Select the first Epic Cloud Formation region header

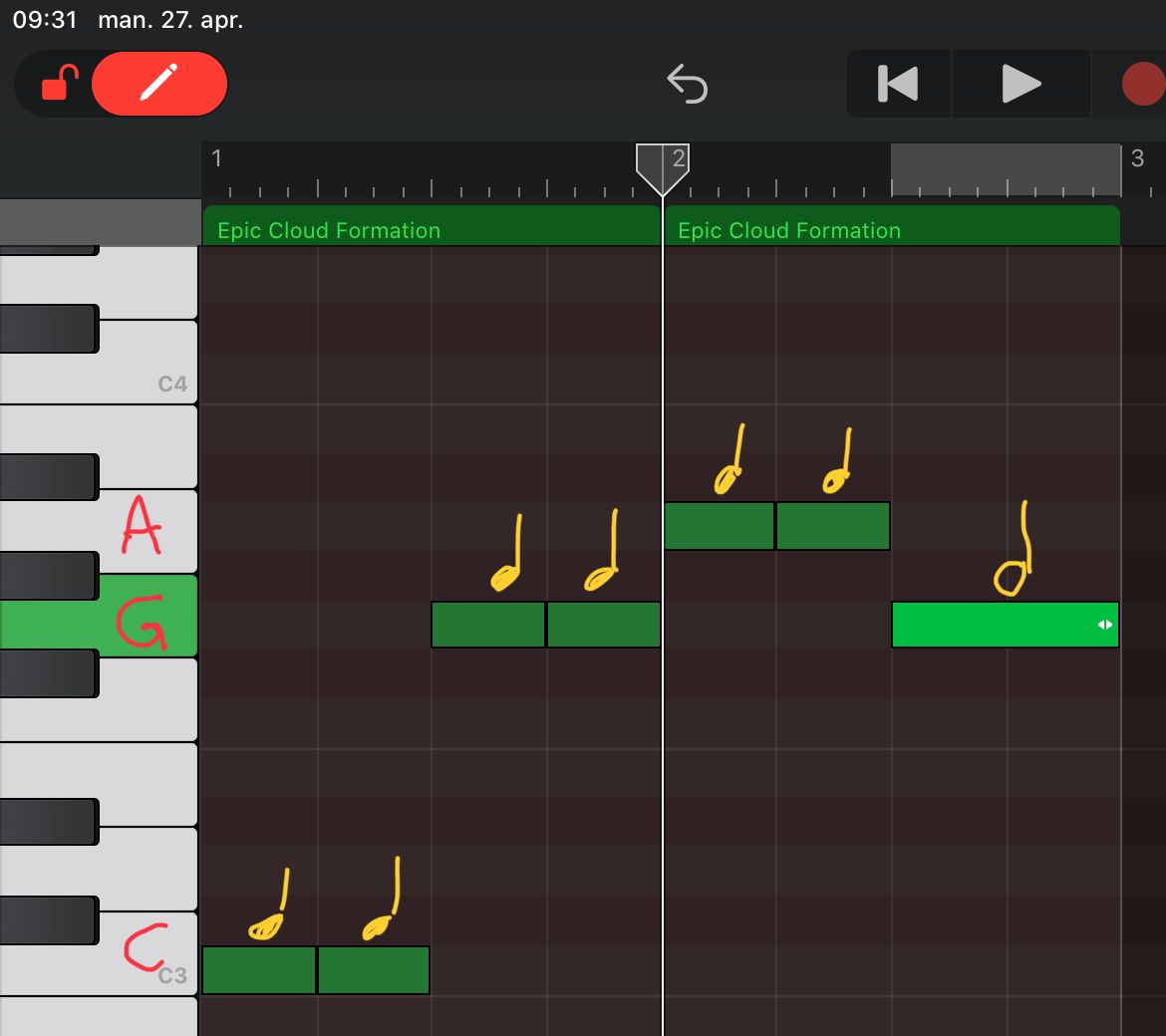(x=432, y=228)
